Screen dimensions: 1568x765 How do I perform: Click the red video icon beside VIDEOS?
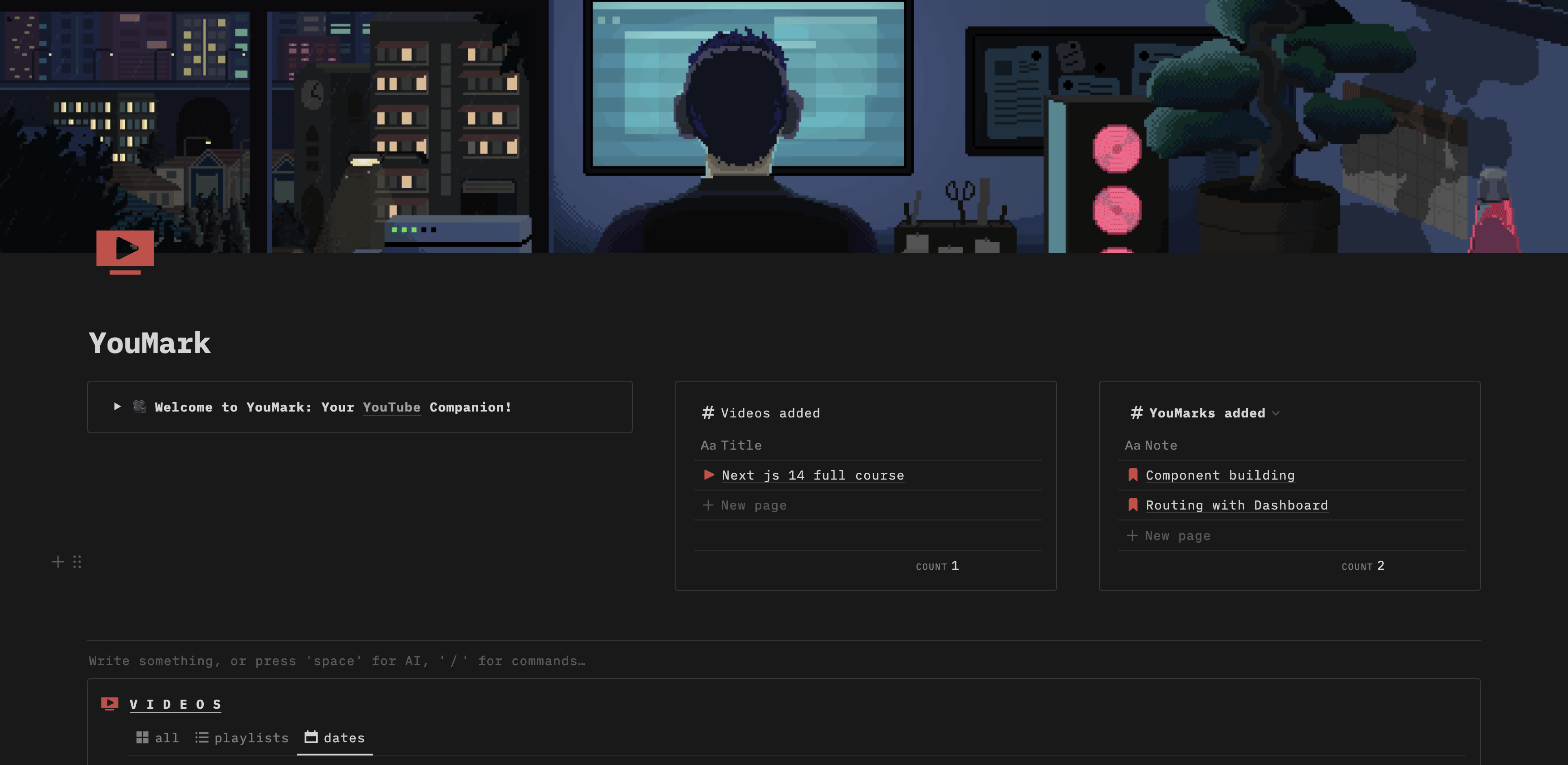click(109, 704)
